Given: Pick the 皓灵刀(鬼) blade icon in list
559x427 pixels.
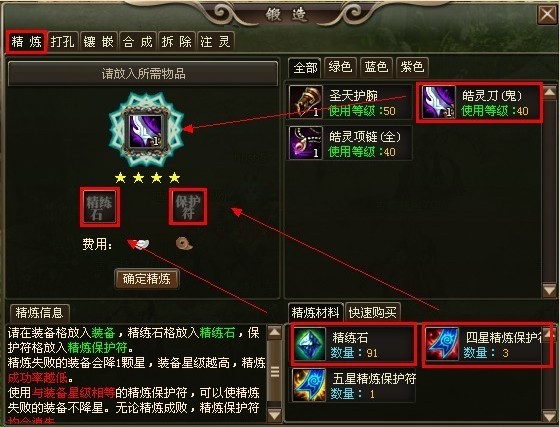Looking at the screenshot, I should point(439,102).
